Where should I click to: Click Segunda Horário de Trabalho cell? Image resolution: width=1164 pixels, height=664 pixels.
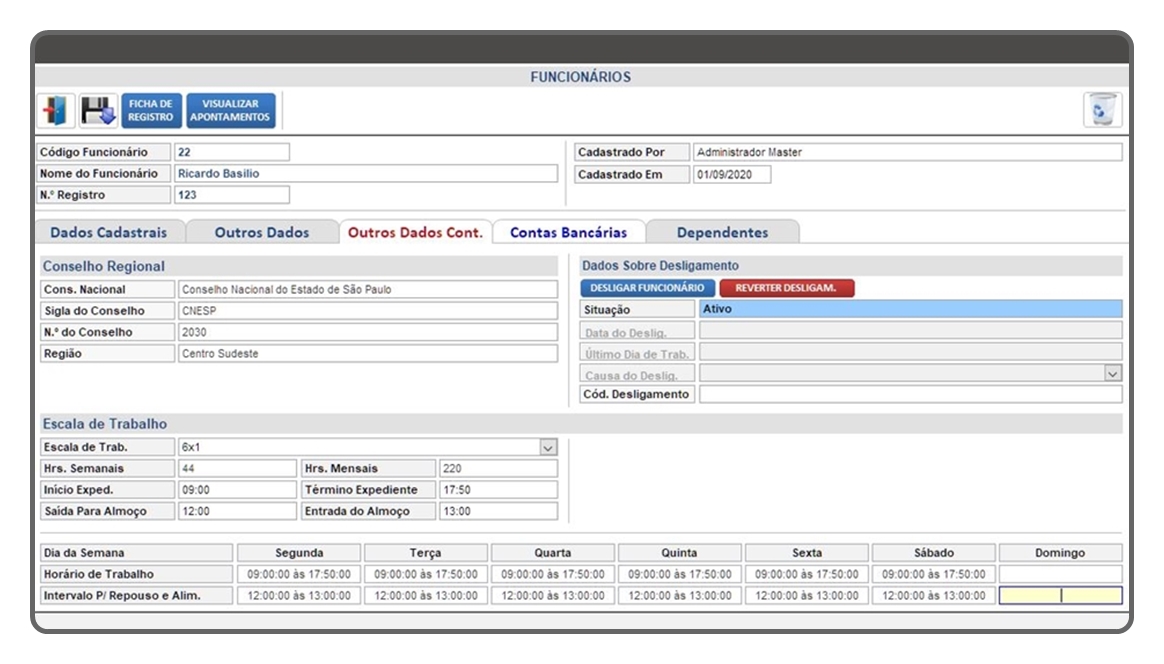click(299, 574)
